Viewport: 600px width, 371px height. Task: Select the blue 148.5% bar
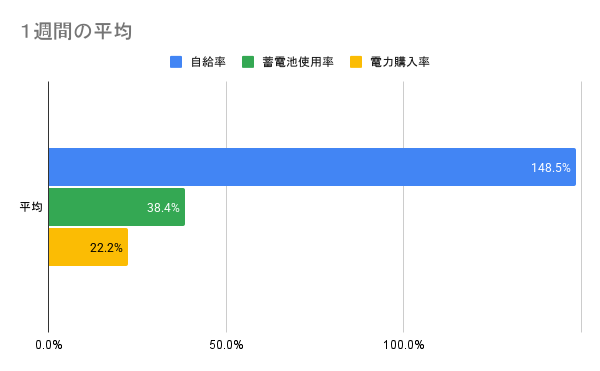[312, 167]
